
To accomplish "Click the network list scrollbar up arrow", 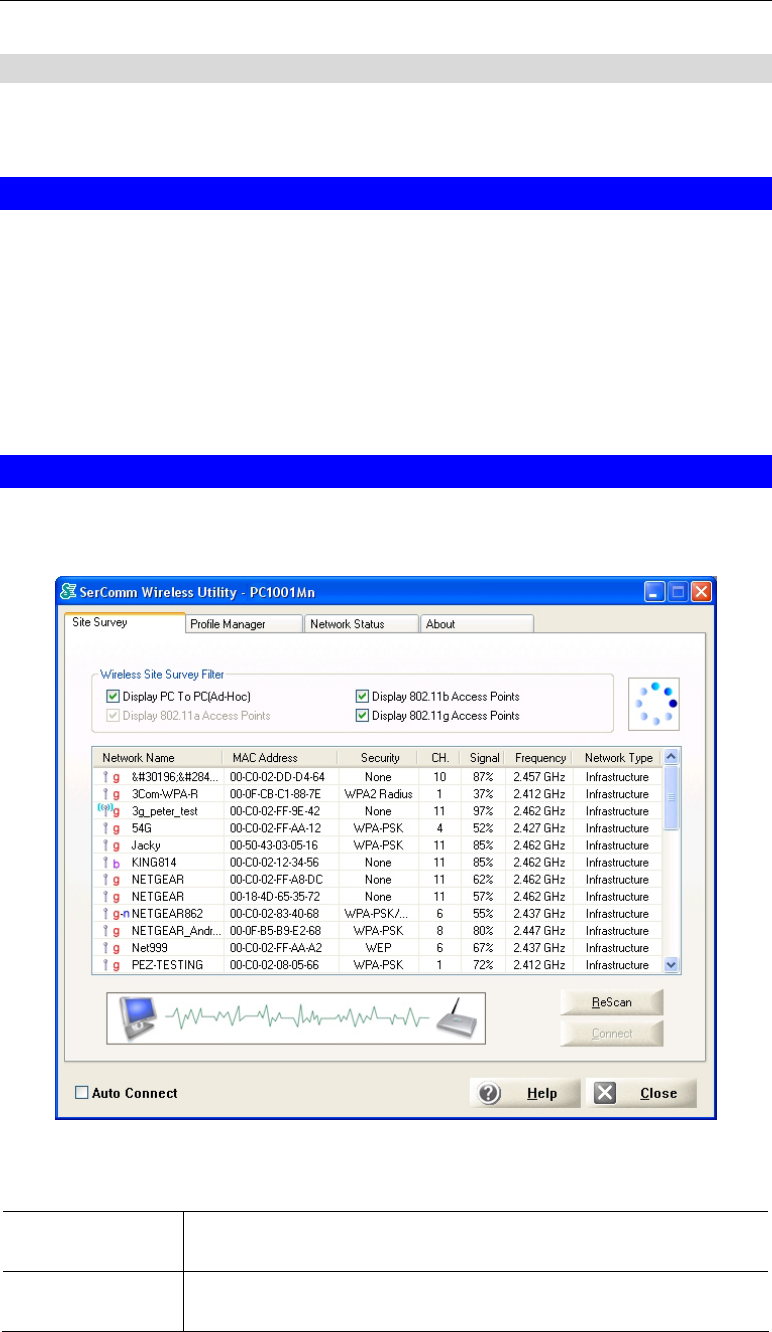I will pos(672,757).
